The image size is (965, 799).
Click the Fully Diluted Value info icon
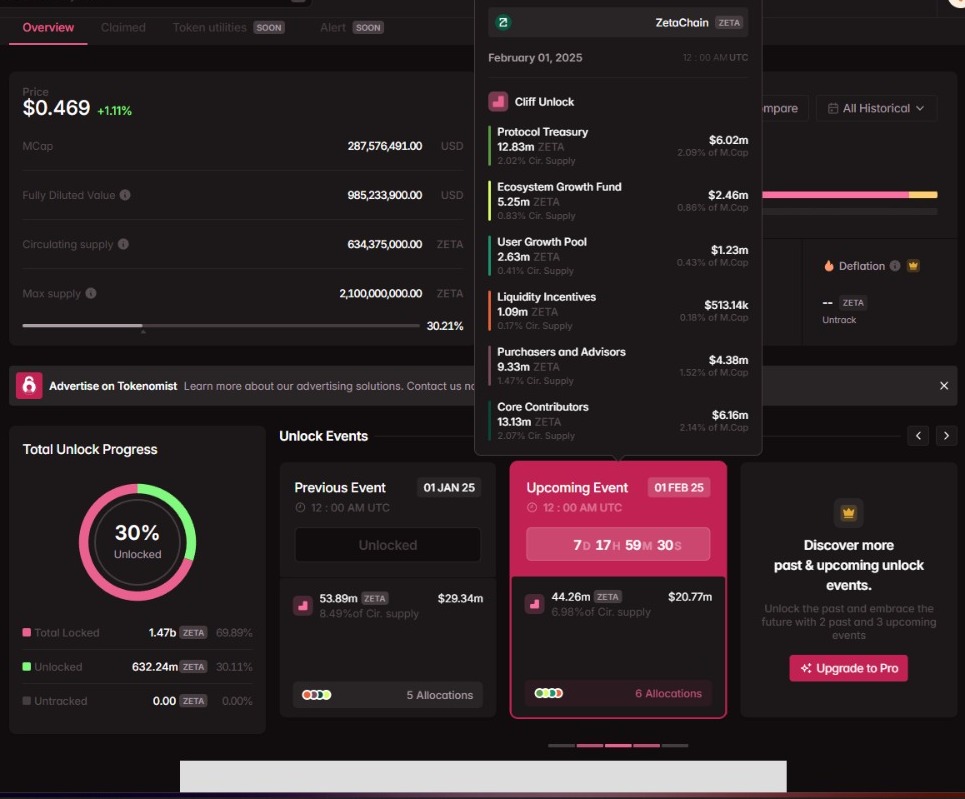(x=125, y=195)
